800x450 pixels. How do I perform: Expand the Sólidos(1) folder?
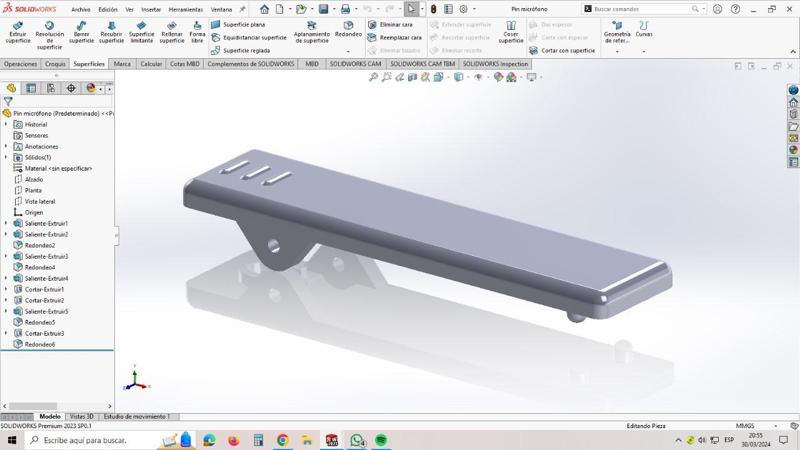point(6,158)
